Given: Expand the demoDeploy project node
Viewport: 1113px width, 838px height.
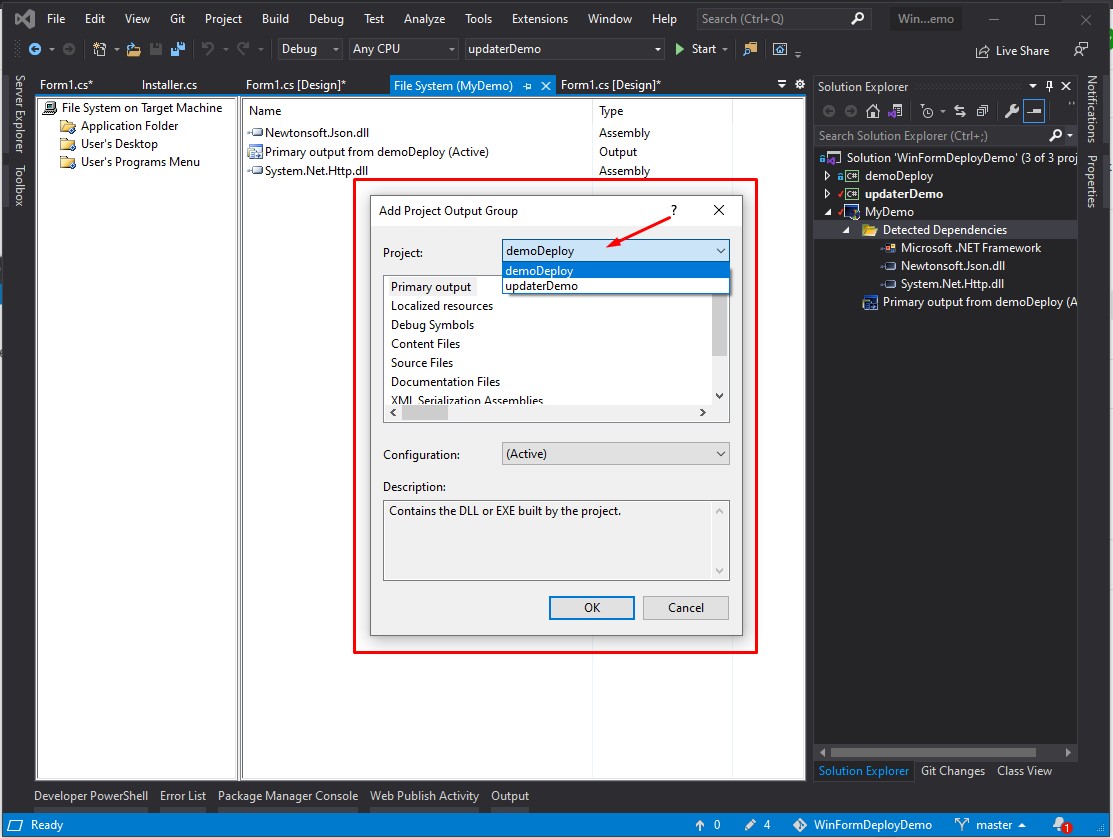Looking at the screenshot, I should (x=827, y=176).
